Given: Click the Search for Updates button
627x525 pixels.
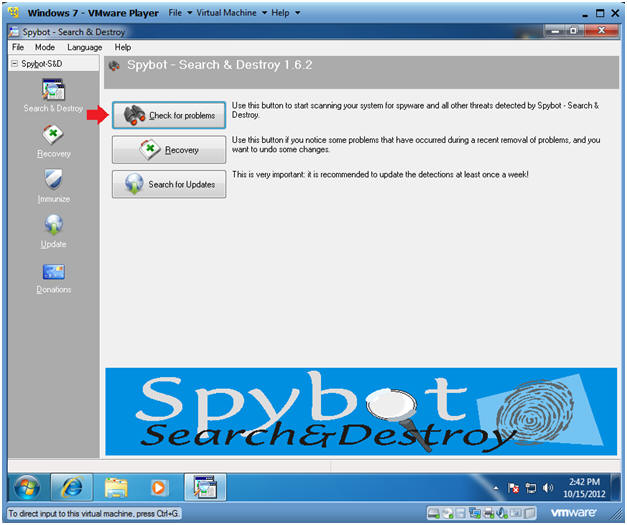Looking at the screenshot, I should 169,184.
